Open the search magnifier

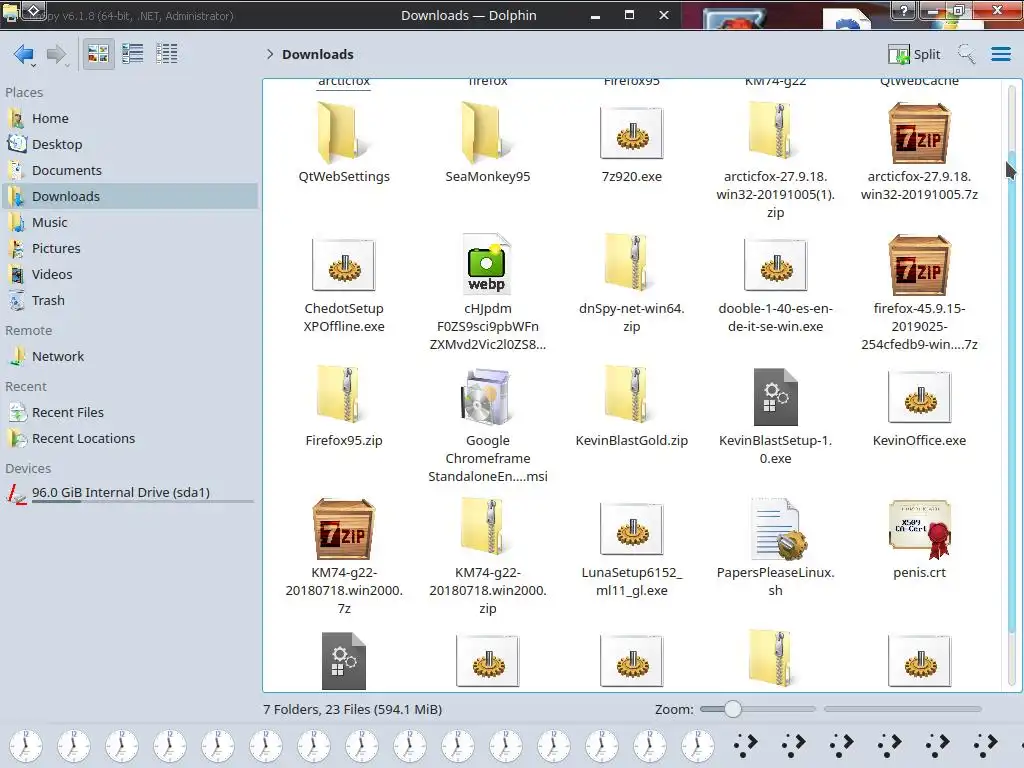(966, 54)
